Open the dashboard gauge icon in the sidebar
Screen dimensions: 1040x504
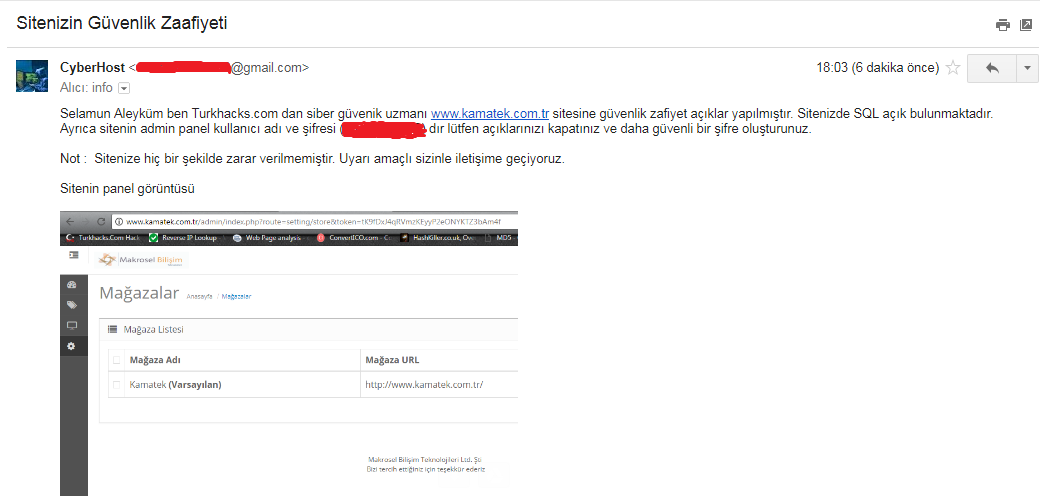[72, 284]
